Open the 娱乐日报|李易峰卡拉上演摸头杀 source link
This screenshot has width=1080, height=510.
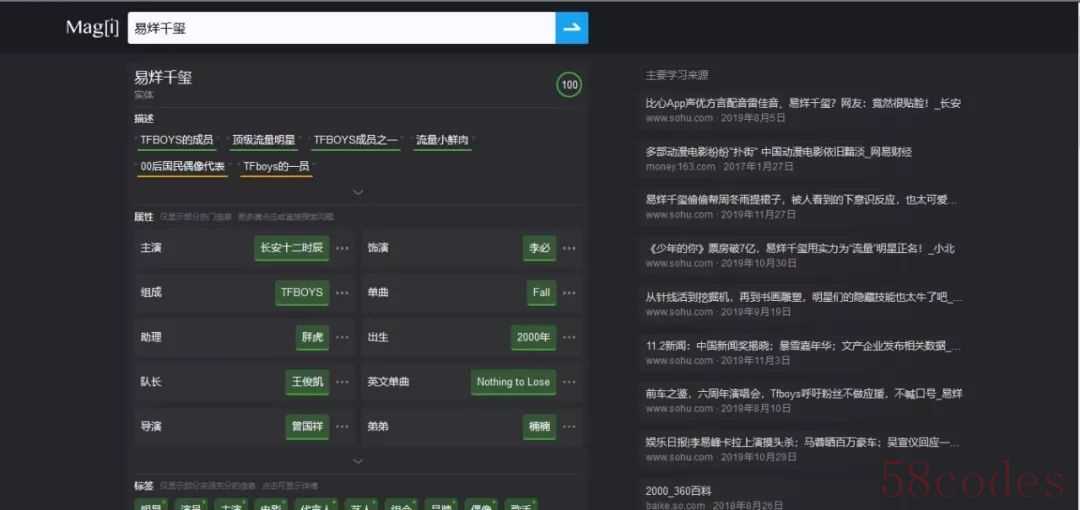point(802,442)
